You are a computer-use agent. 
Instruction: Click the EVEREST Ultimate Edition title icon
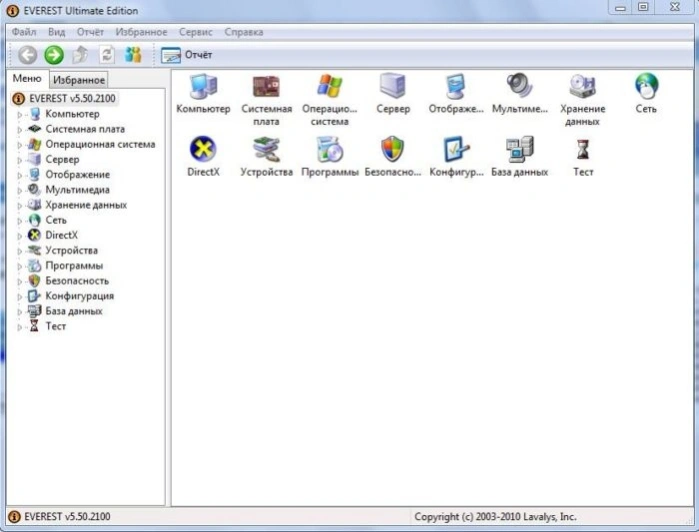click(x=12, y=11)
